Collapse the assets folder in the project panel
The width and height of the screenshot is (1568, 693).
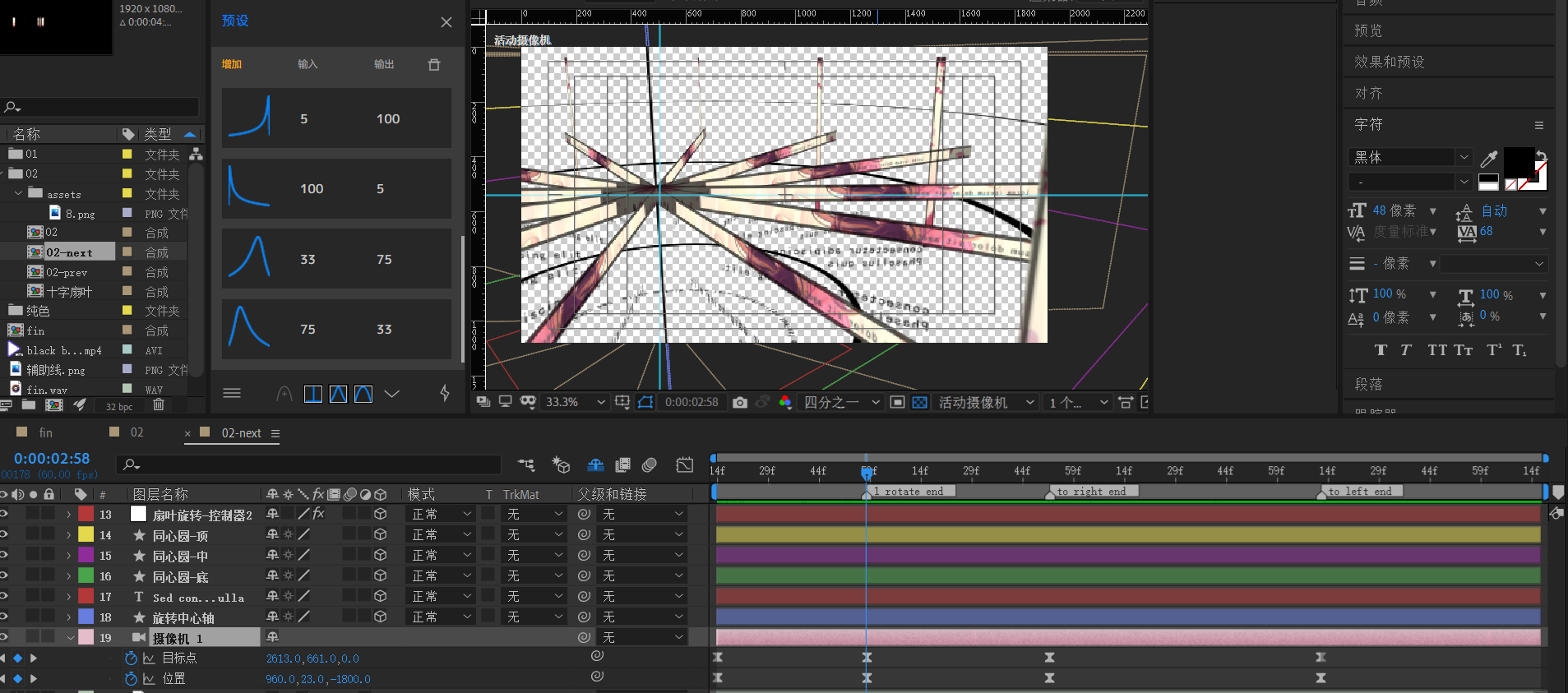18,193
